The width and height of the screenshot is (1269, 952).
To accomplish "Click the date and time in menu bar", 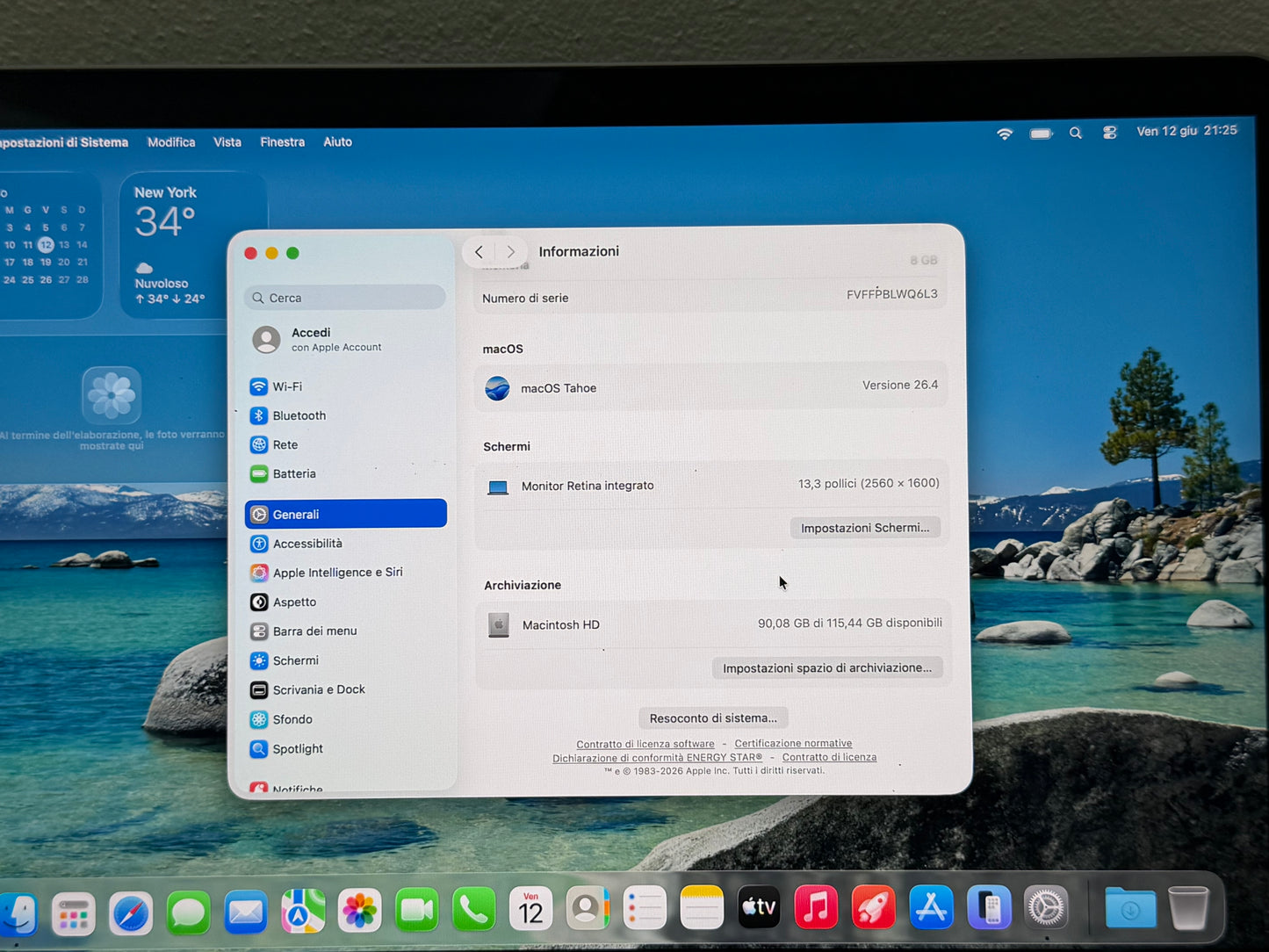I will click(x=1186, y=131).
